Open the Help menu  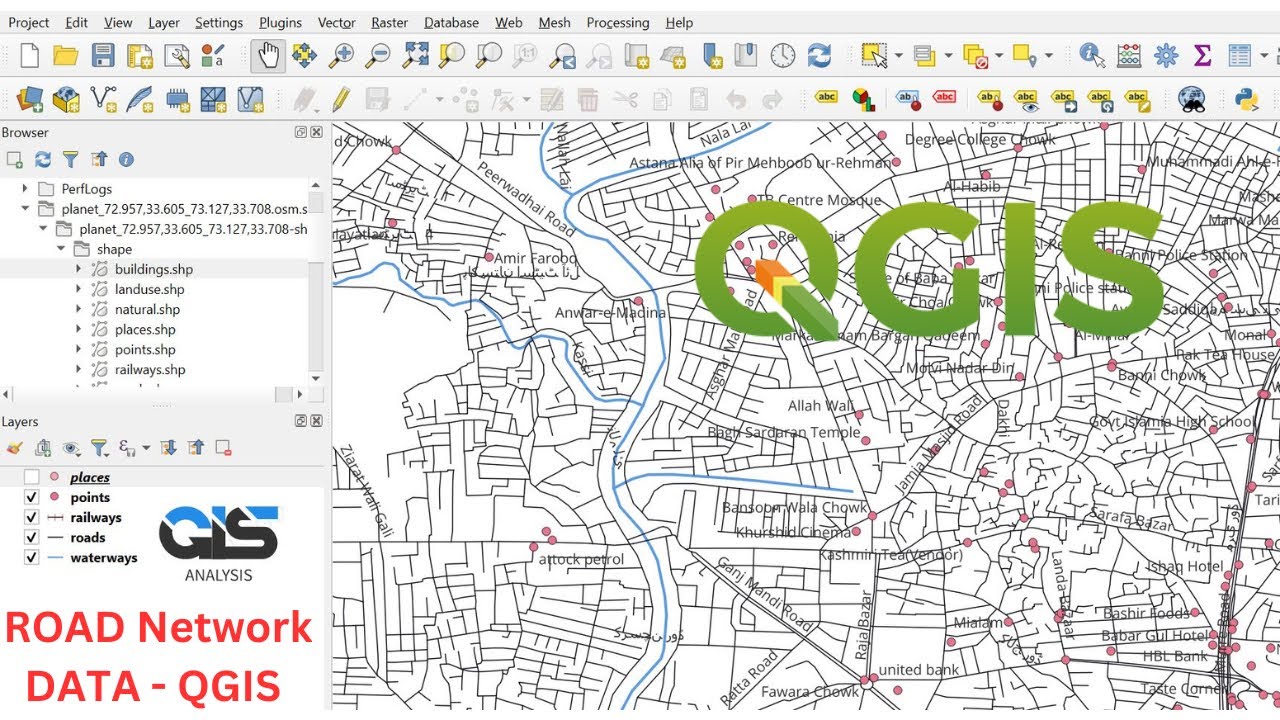679,22
